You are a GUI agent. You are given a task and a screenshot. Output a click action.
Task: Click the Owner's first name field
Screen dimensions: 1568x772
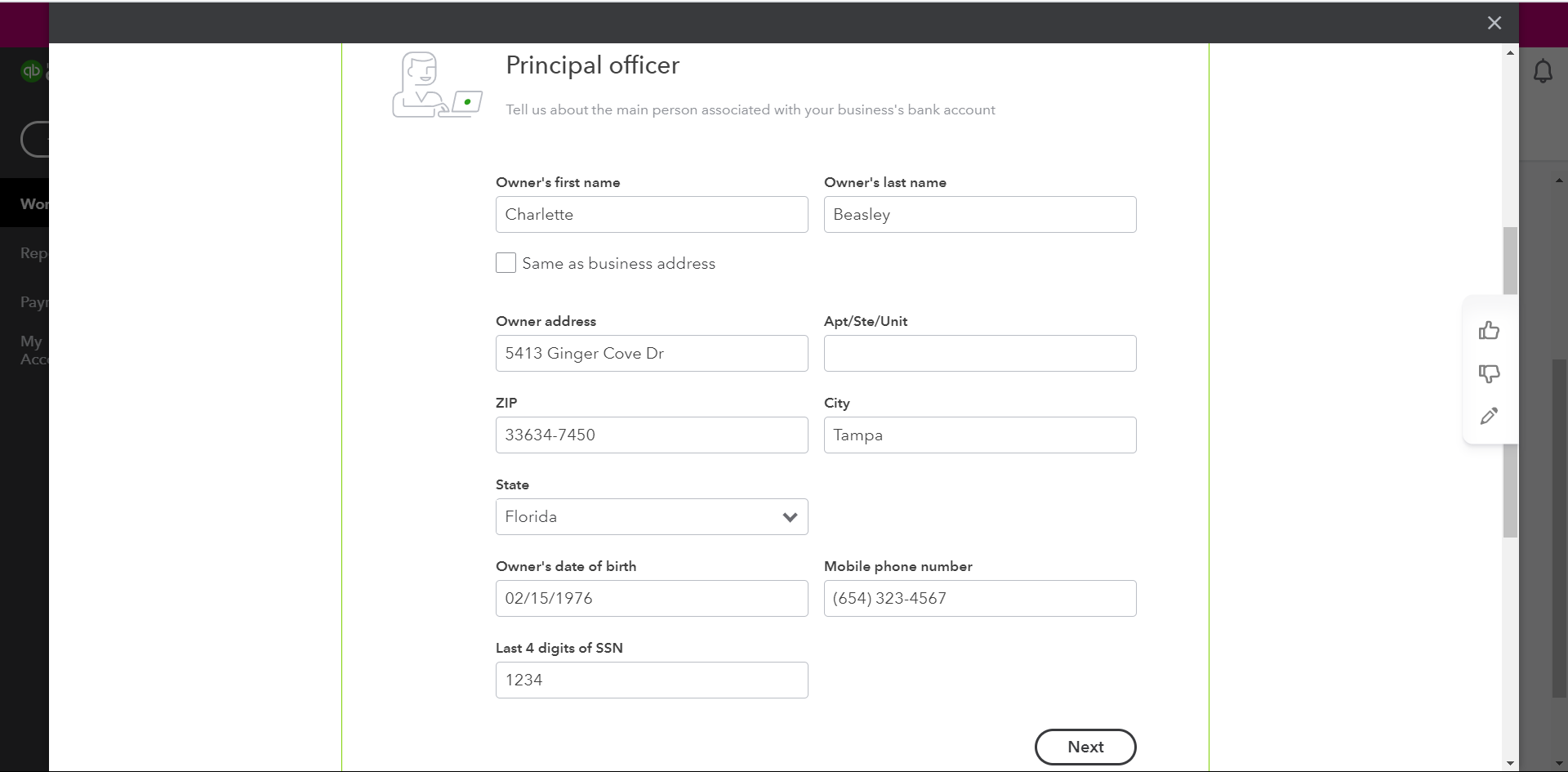(651, 214)
